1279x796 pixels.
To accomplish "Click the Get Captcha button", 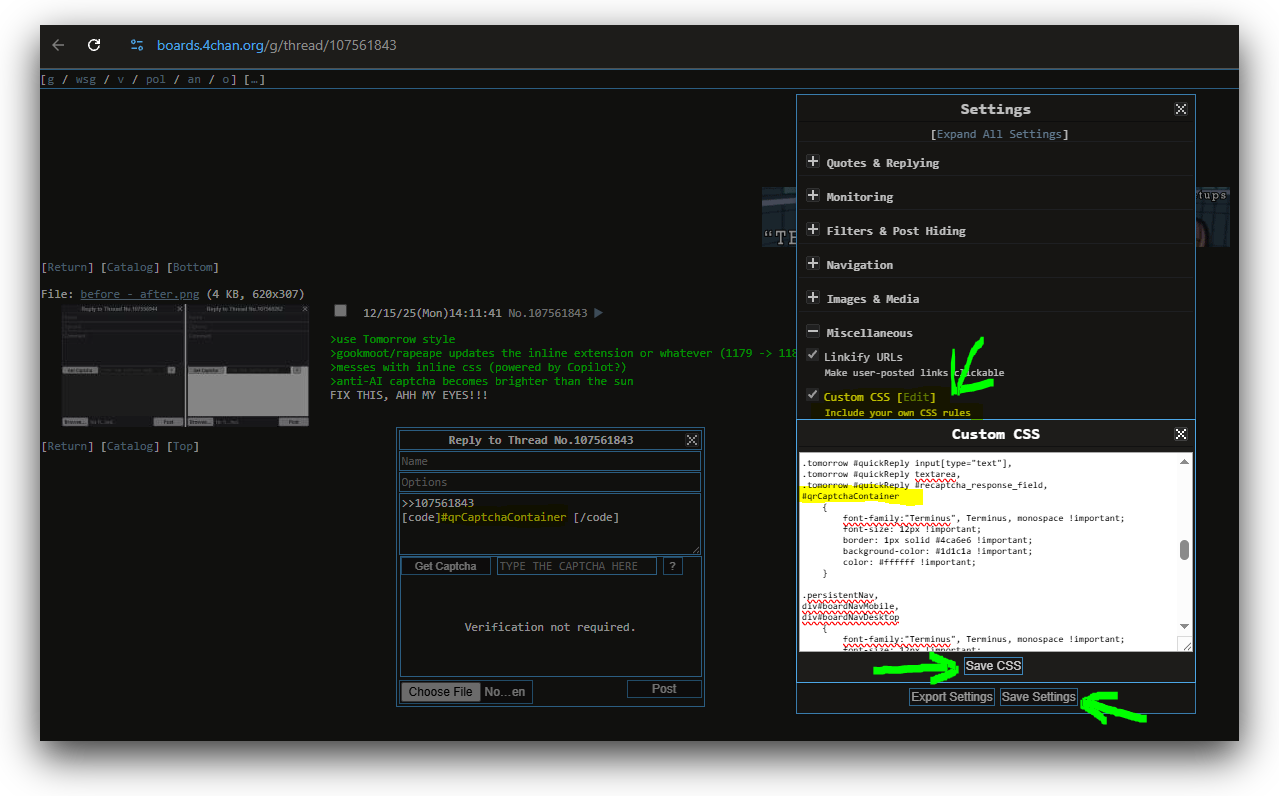I will (446, 566).
